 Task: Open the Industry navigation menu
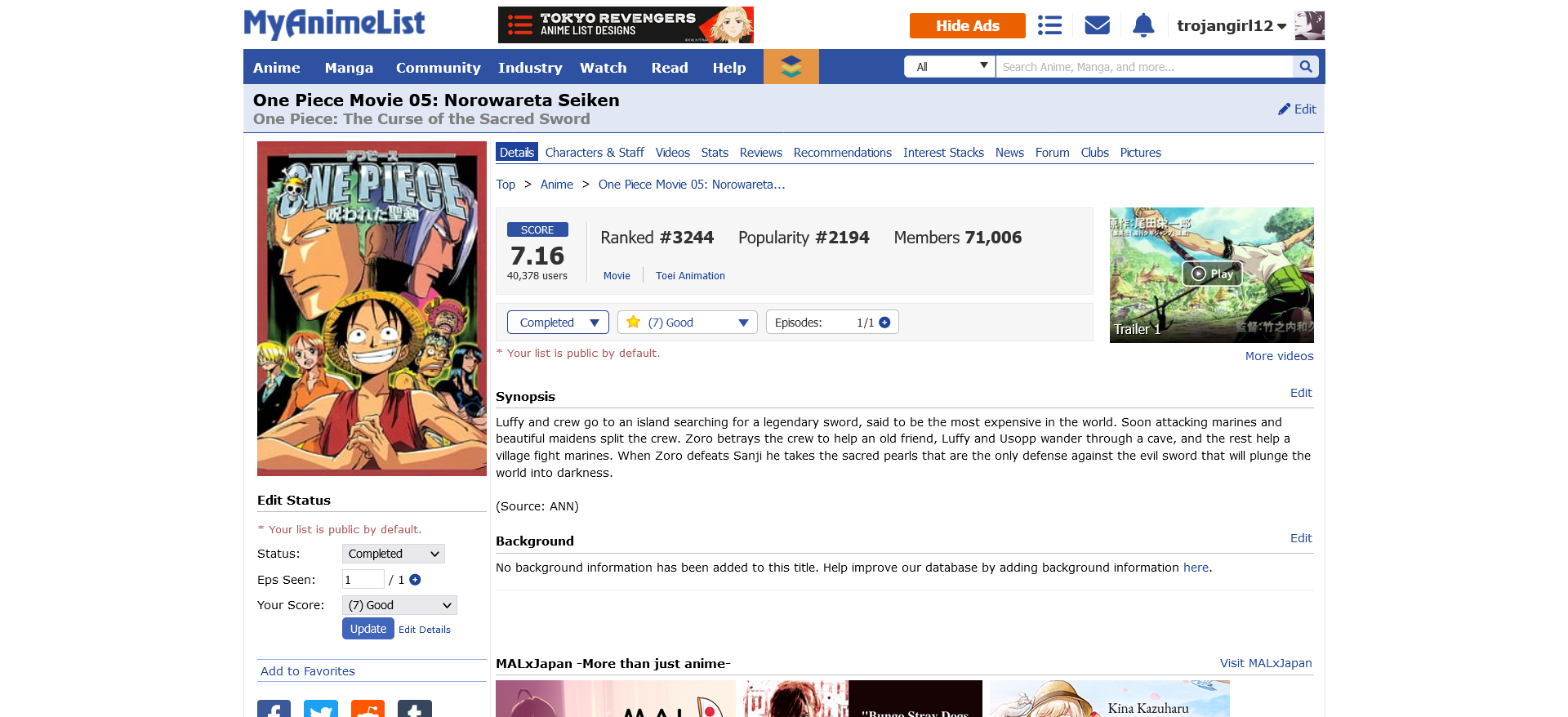[x=530, y=68]
